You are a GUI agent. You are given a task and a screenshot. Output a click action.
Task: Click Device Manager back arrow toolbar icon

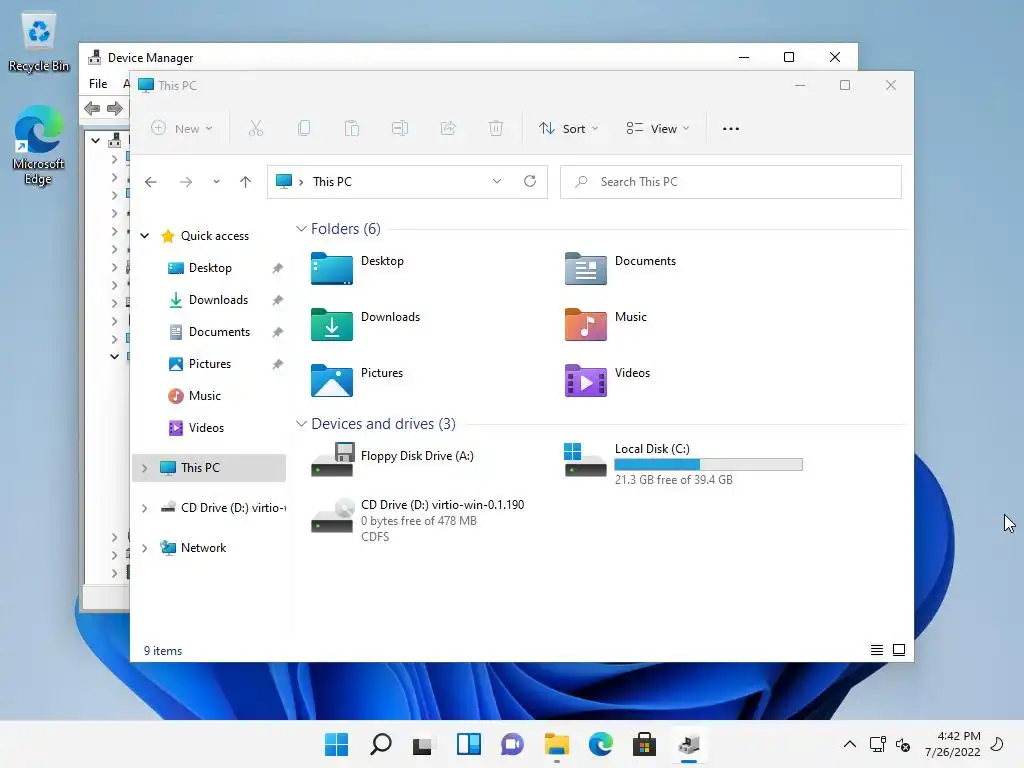tap(92, 108)
